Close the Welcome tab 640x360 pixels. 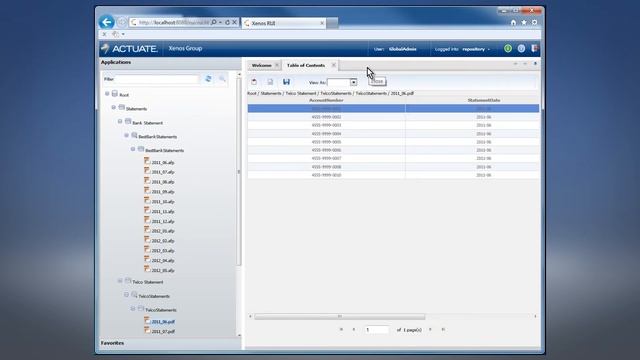(x=277, y=65)
